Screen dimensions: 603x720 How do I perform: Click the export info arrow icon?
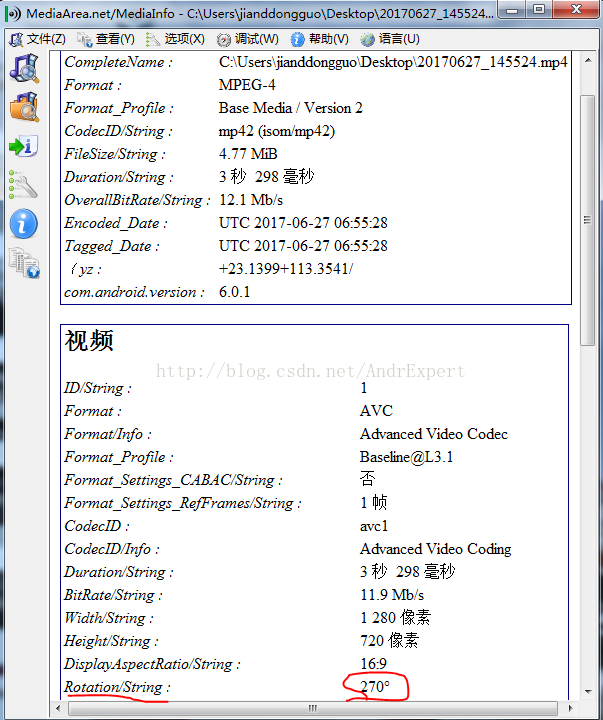(x=23, y=146)
